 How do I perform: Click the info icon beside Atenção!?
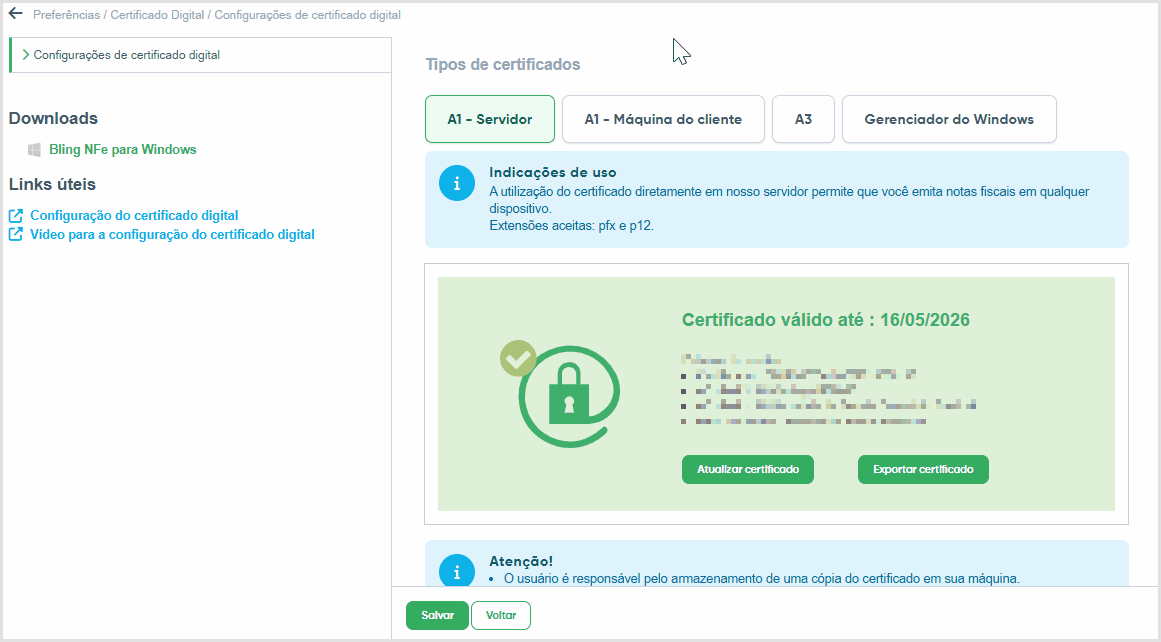457,572
